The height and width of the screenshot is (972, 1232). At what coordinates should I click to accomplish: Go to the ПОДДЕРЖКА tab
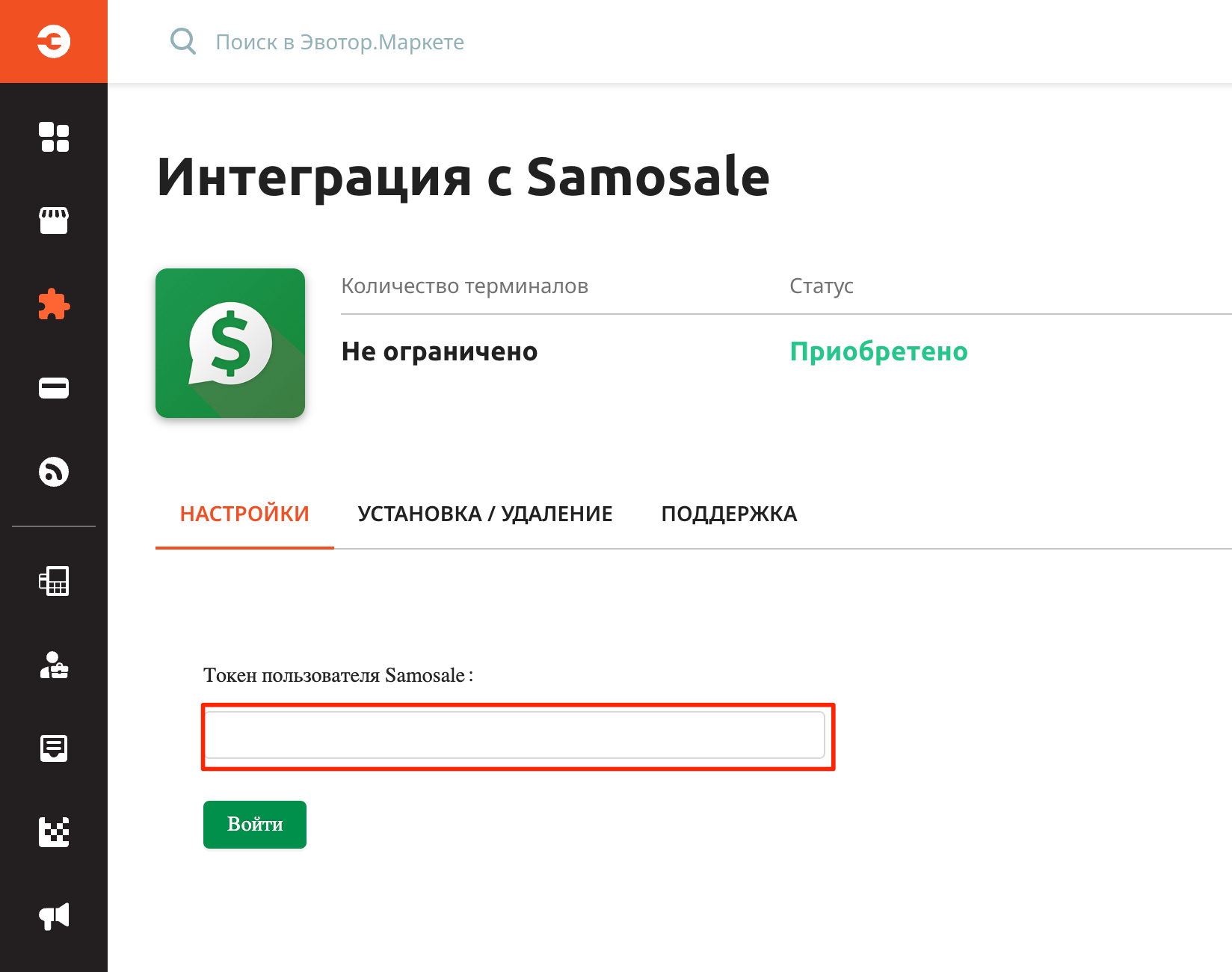pyautogui.click(x=729, y=514)
